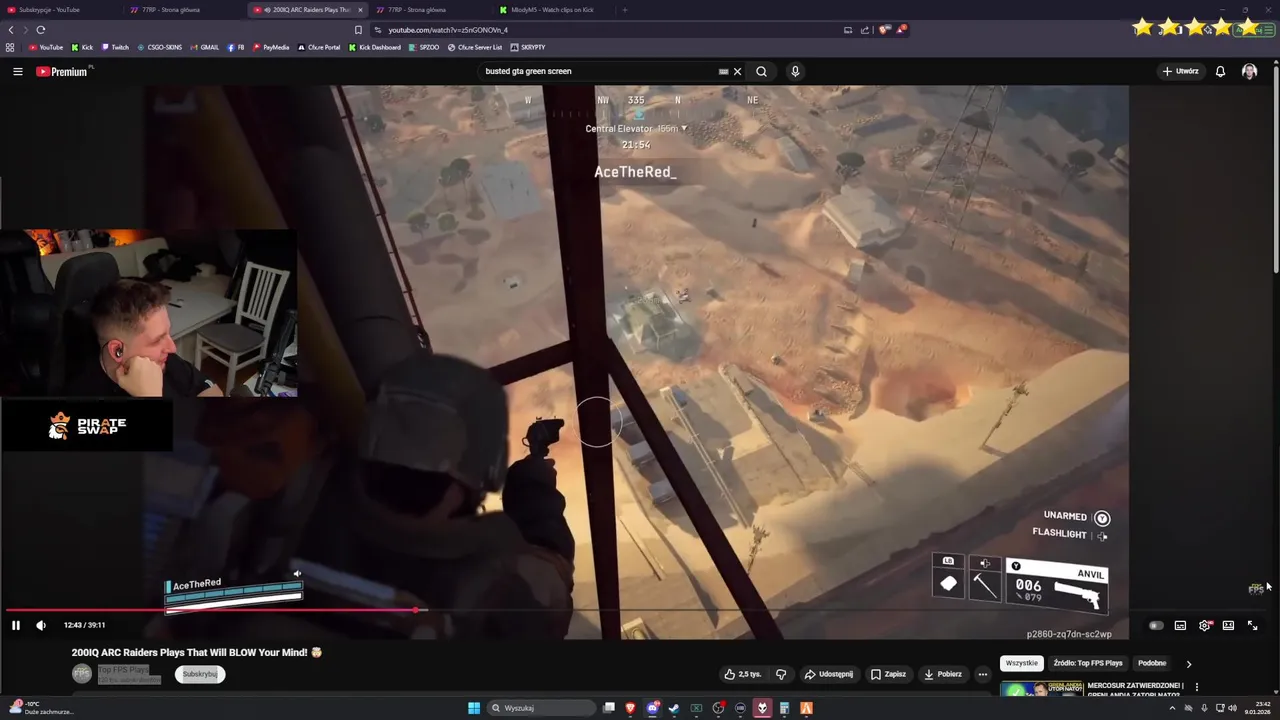The width and height of the screenshot is (1280, 720).
Task: Close the 200IQ ARC Raiders tab
Action: [360, 10]
